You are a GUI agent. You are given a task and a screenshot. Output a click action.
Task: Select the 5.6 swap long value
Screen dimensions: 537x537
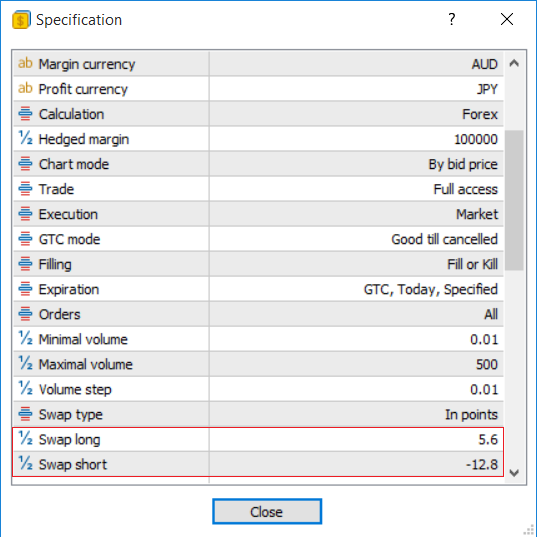[x=488, y=440]
